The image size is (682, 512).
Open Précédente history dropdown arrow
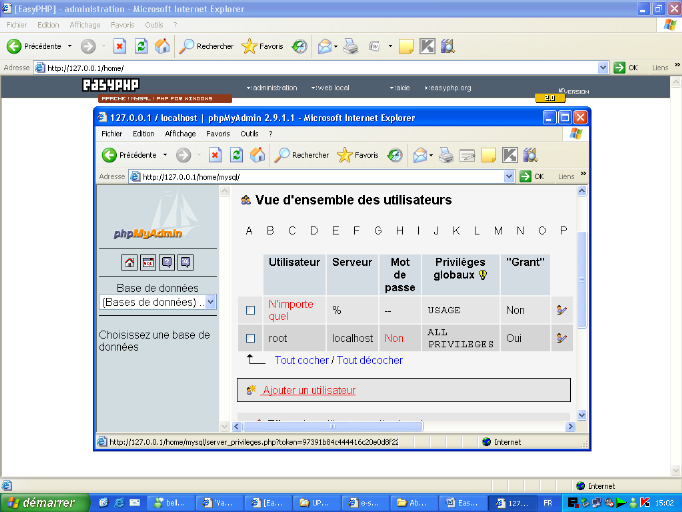point(165,155)
